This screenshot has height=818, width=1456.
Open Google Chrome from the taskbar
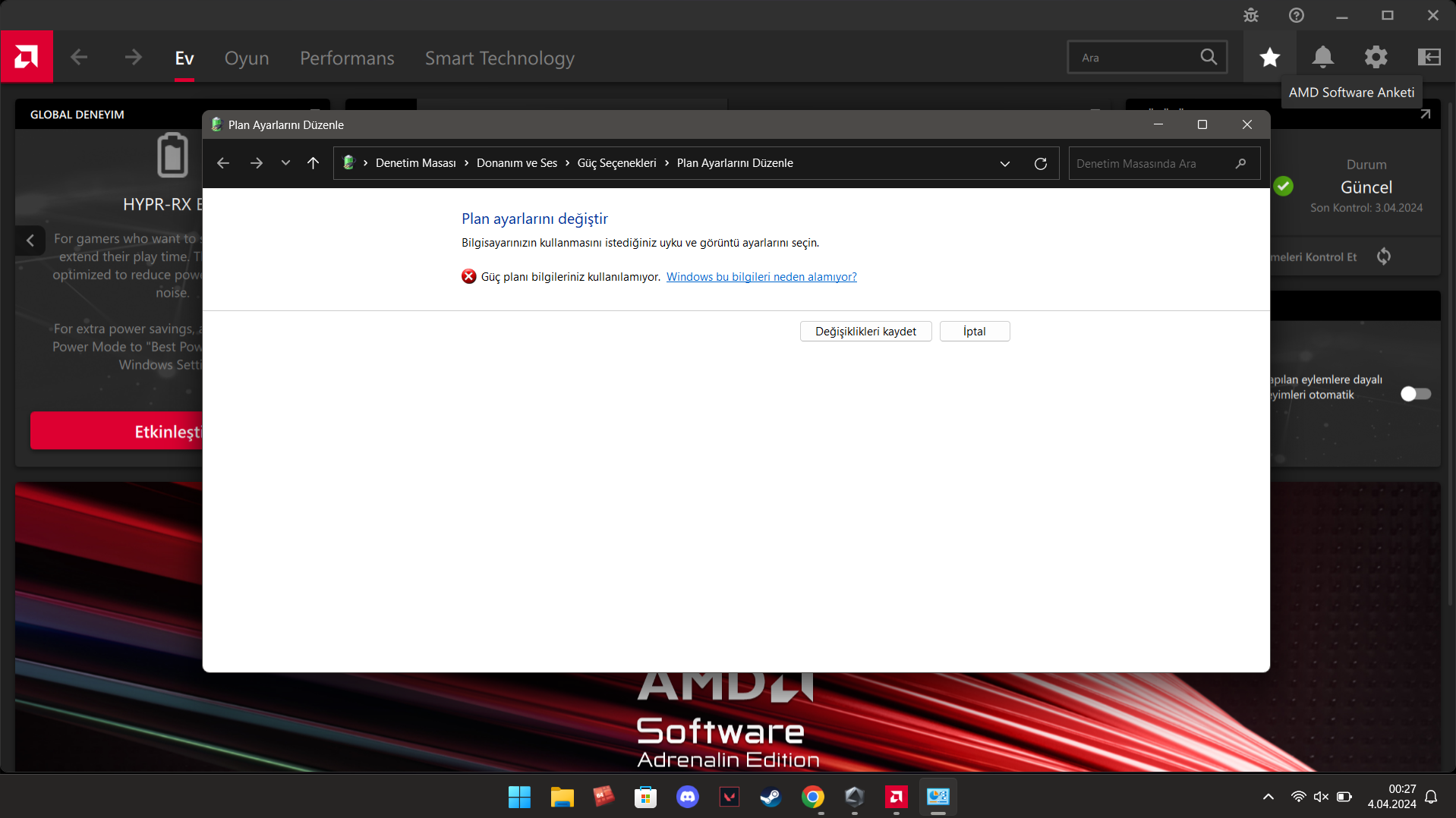[x=813, y=797]
